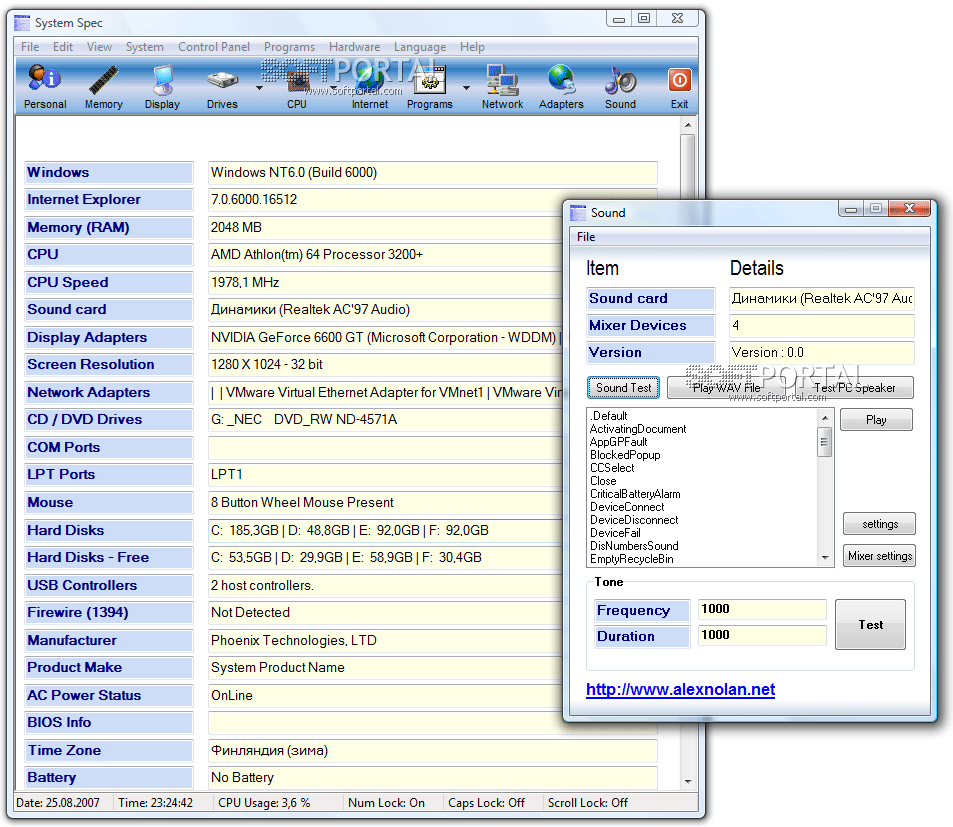Screen dimensions: 953x827
Task: Click the Frequency value field
Action: [762, 609]
